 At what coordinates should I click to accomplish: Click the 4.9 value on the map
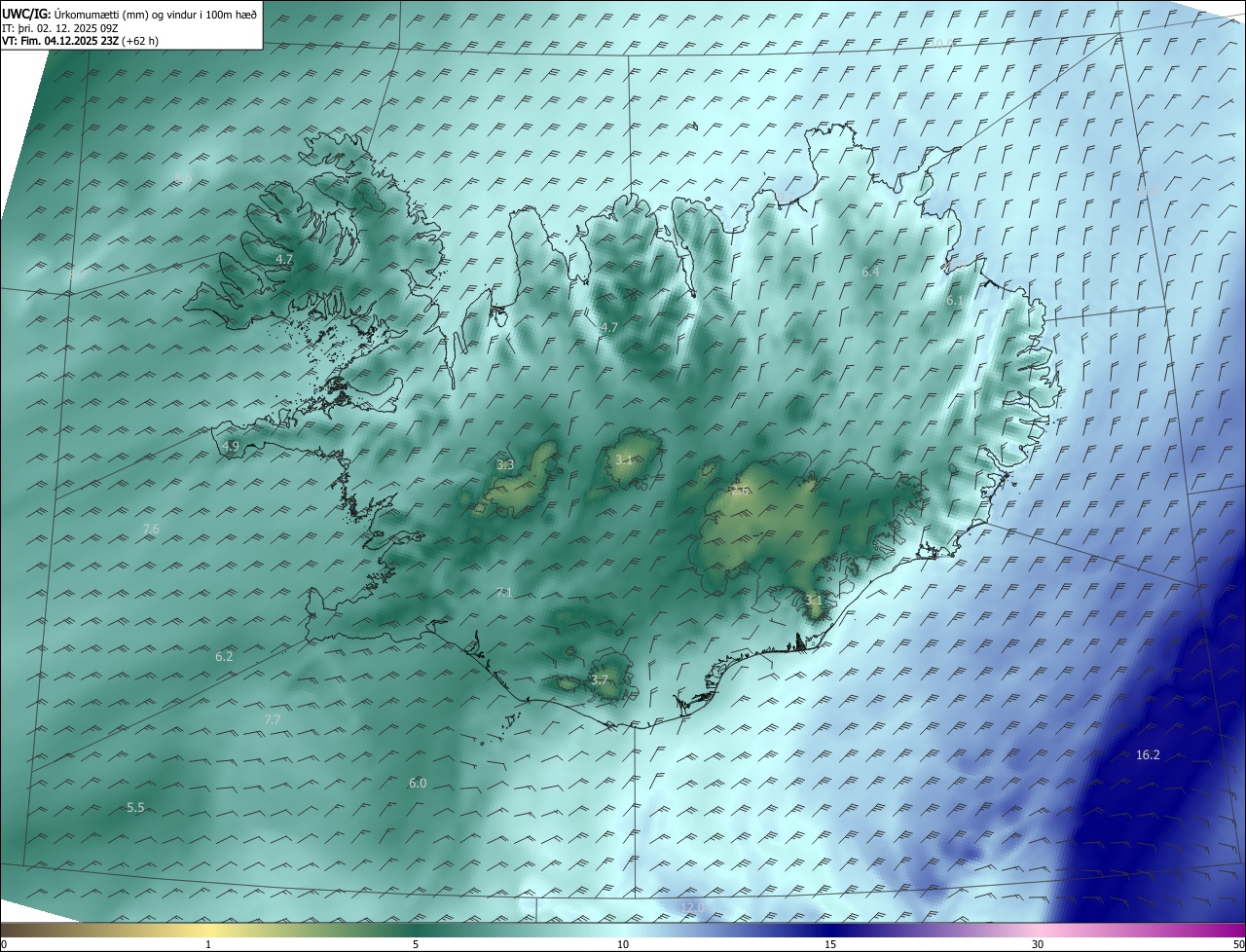click(x=231, y=446)
